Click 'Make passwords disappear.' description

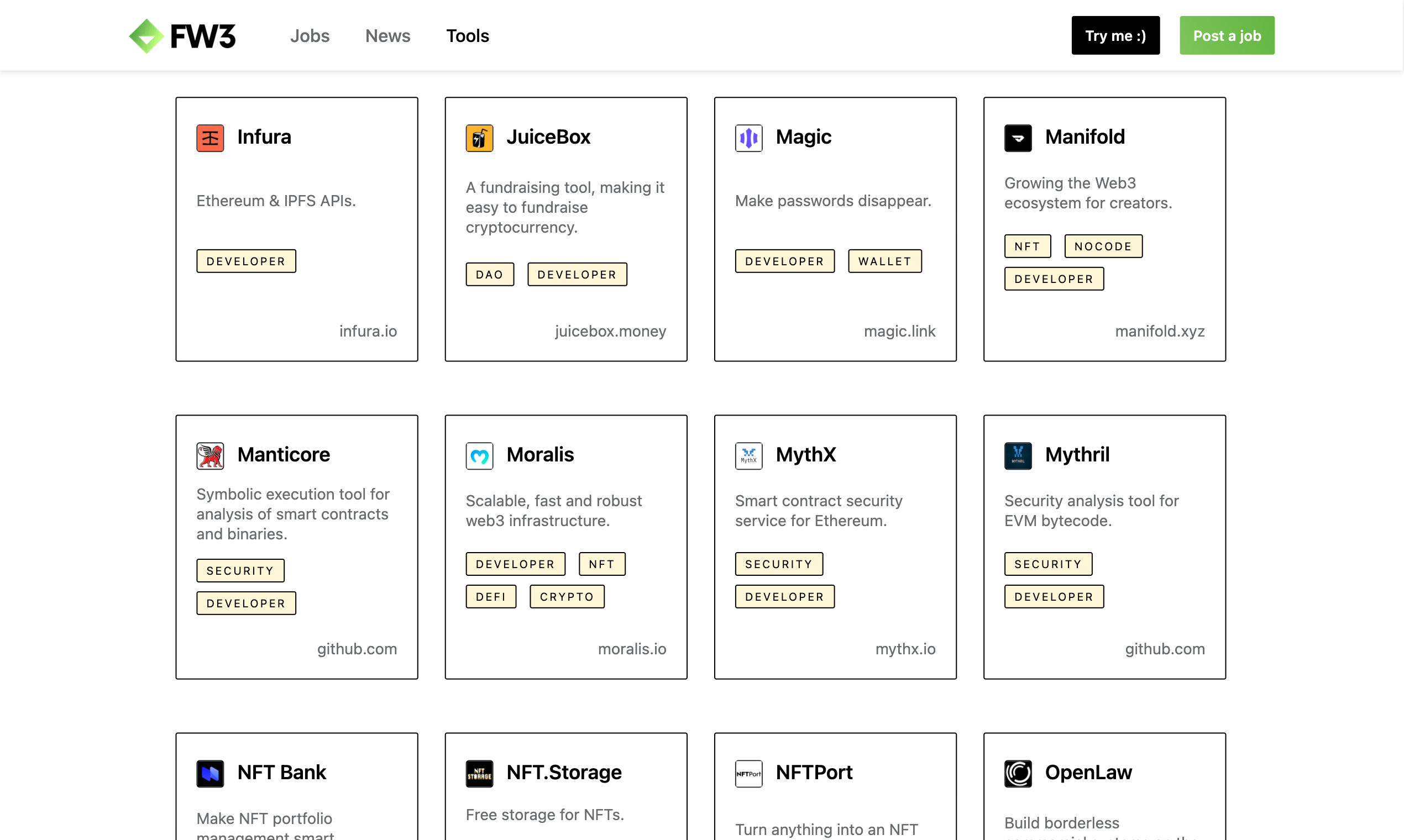pyautogui.click(x=833, y=201)
